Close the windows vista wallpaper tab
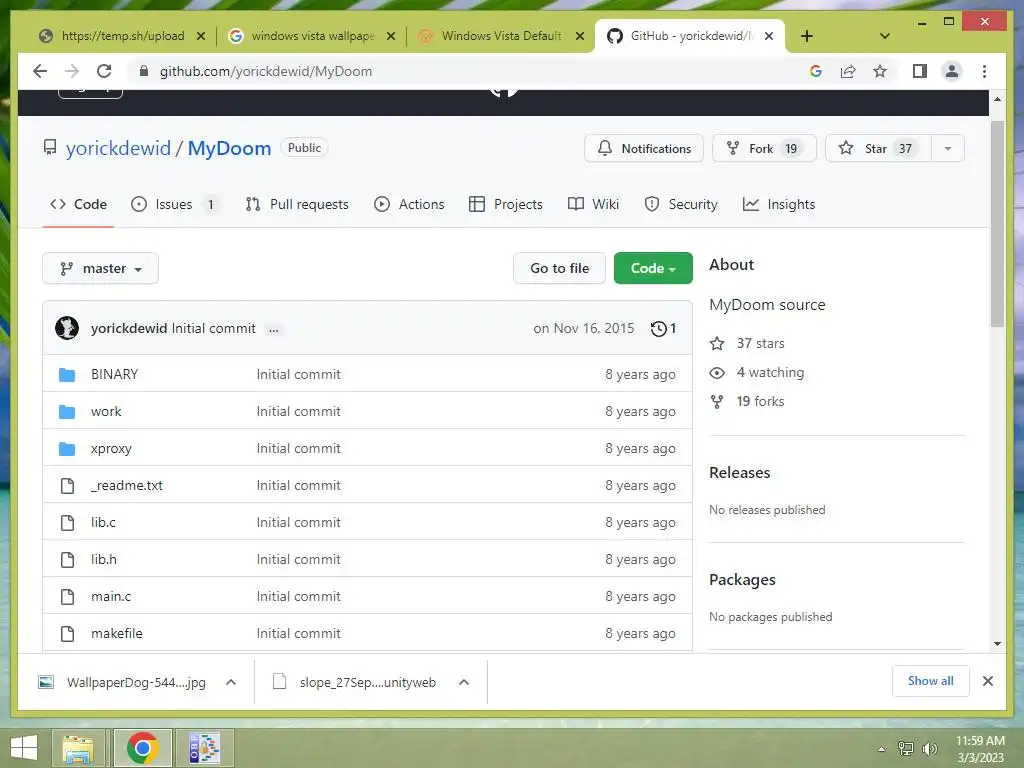Screen dimensions: 1024x768 (x=391, y=36)
